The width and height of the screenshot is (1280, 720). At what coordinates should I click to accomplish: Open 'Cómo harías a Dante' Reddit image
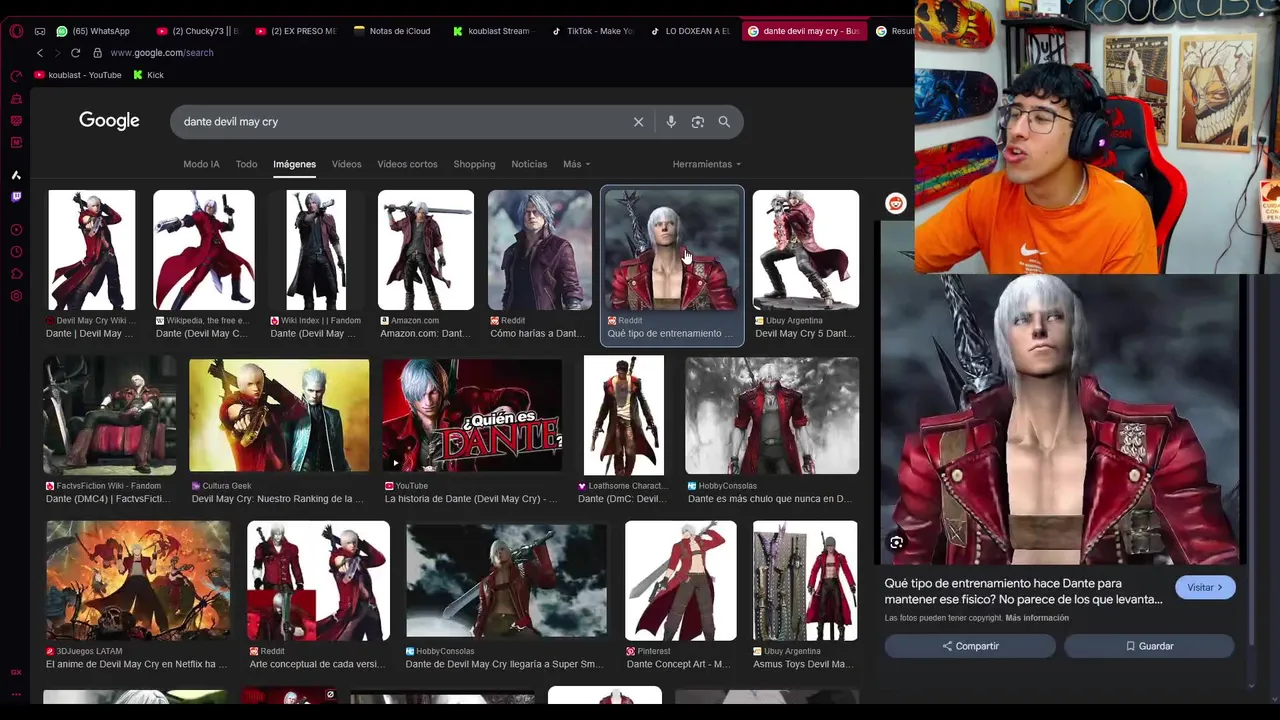pos(539,250)
